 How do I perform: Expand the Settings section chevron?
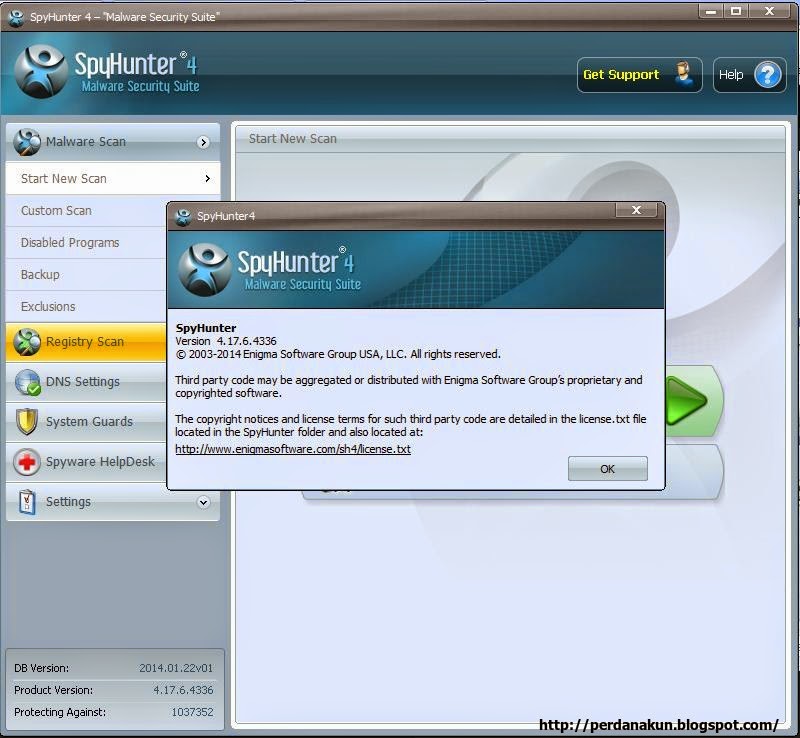204,502
